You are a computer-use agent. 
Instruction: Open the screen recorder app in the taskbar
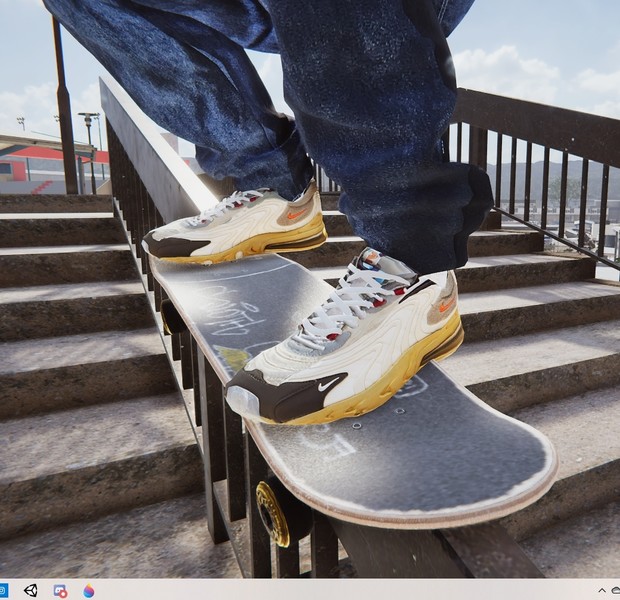point(60,591)
